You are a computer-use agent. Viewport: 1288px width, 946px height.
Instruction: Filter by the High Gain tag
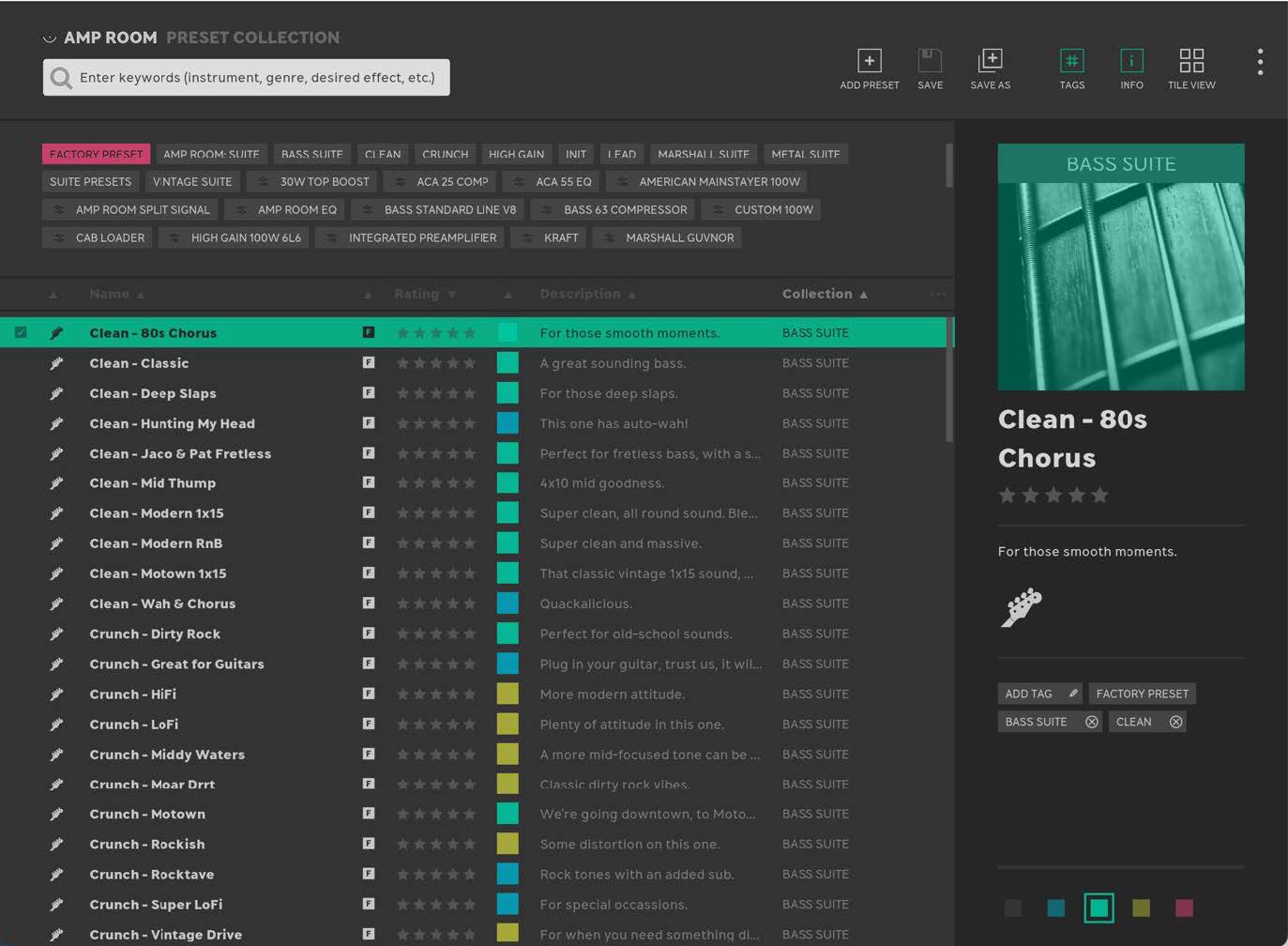tap(516, 154)
